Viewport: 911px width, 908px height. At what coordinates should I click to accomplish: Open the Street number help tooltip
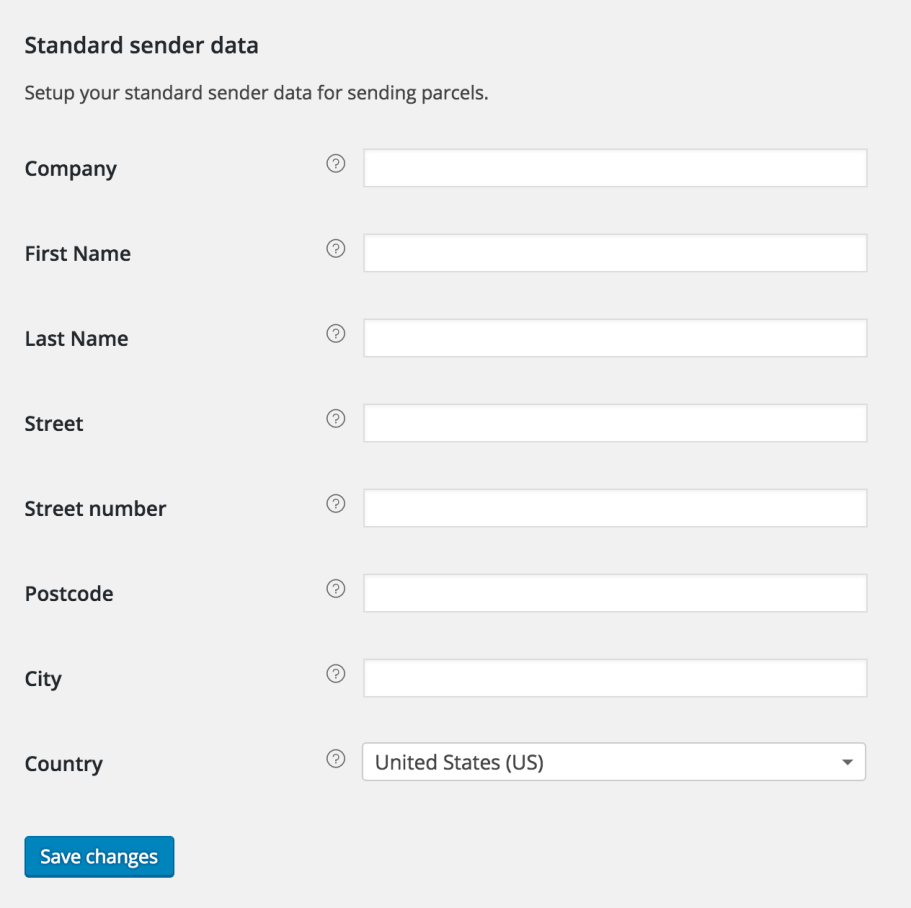point(335,504)
